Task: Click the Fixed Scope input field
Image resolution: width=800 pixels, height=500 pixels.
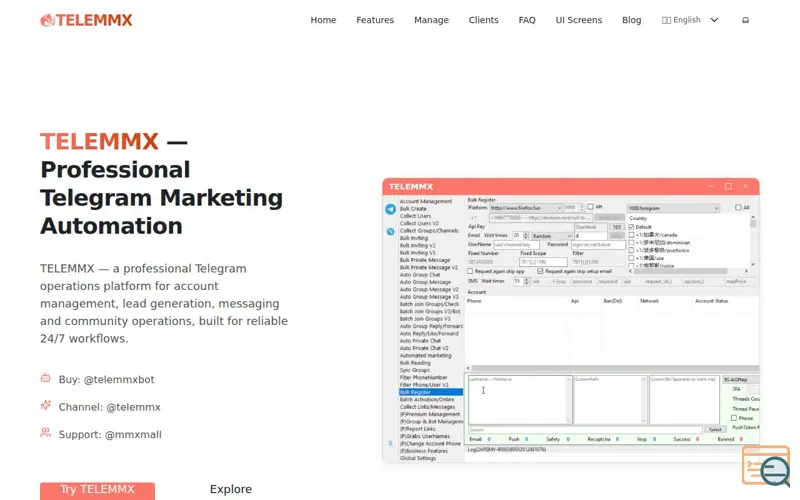Action: click(543, 262)
